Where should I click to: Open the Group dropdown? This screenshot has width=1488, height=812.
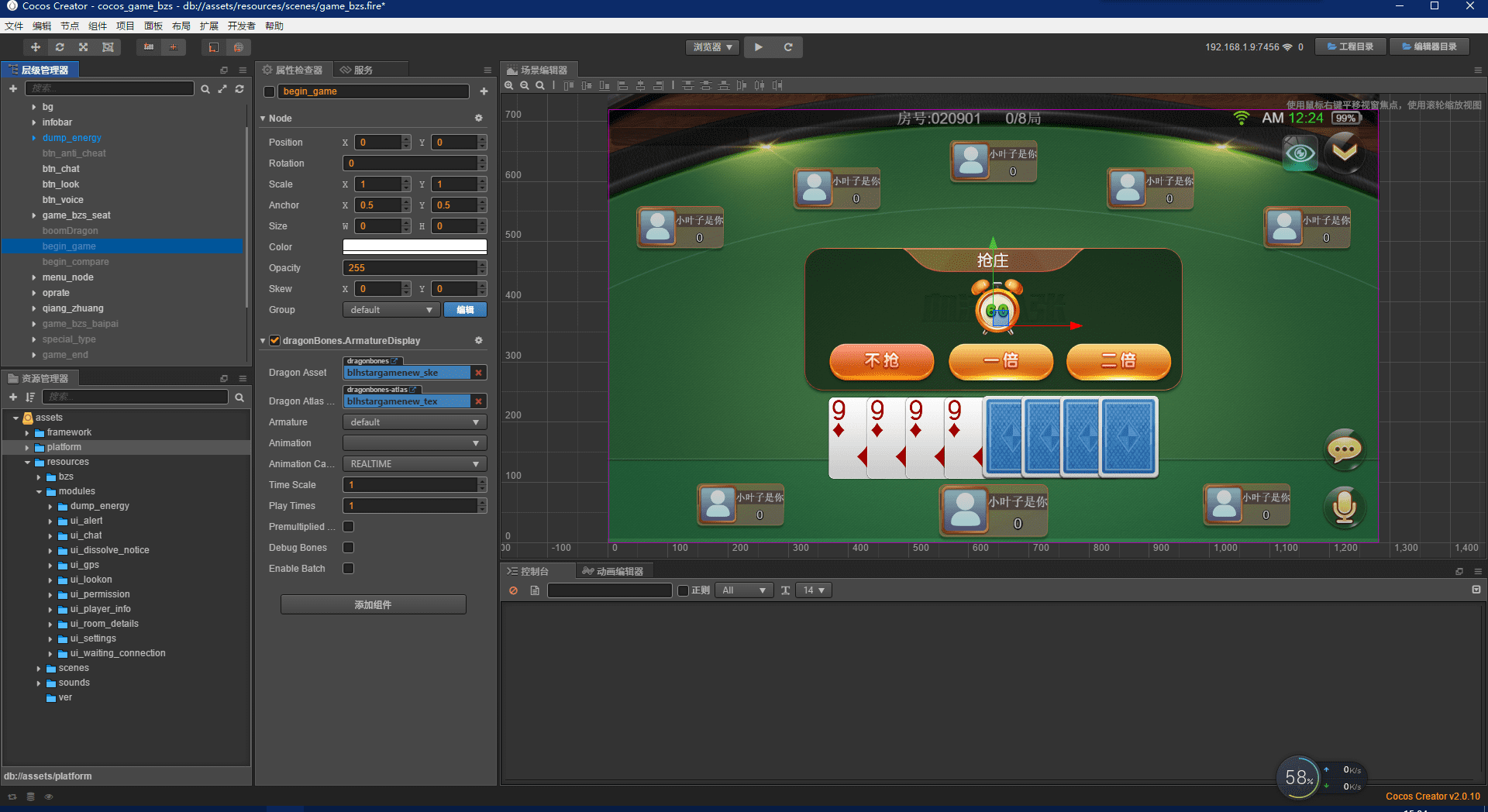[x=391, y=310]
